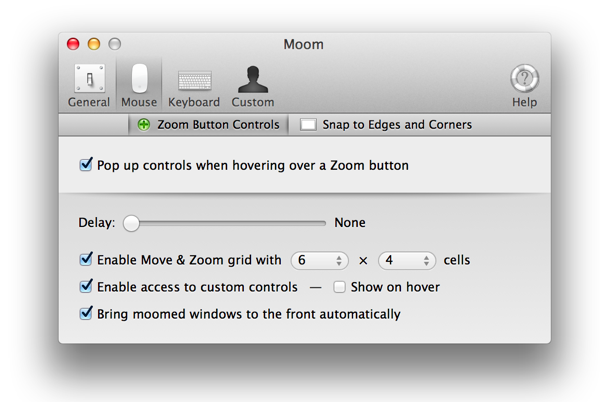Close the Moom window with red button
Viewport: 600px width, 402px height.
click(x=73, y=44)
